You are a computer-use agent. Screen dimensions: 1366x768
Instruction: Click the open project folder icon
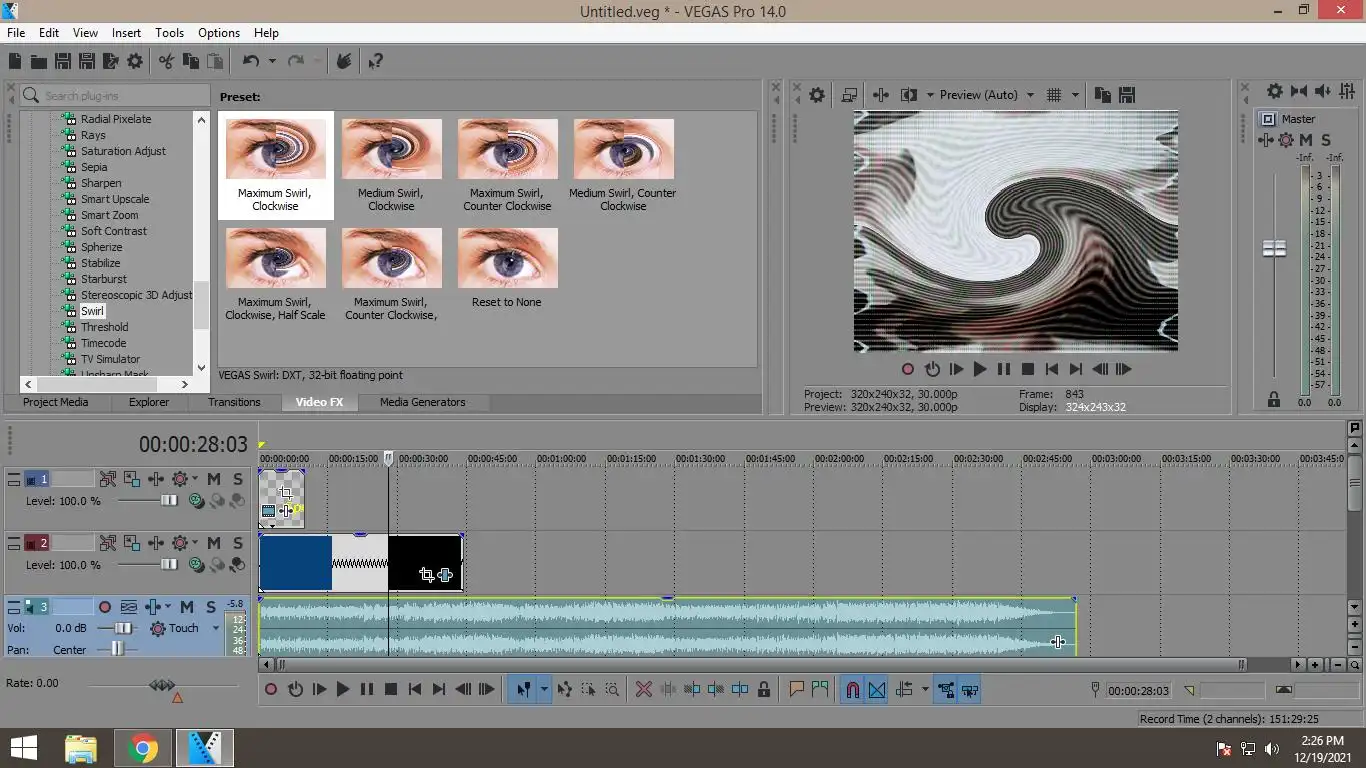point(38,61)
